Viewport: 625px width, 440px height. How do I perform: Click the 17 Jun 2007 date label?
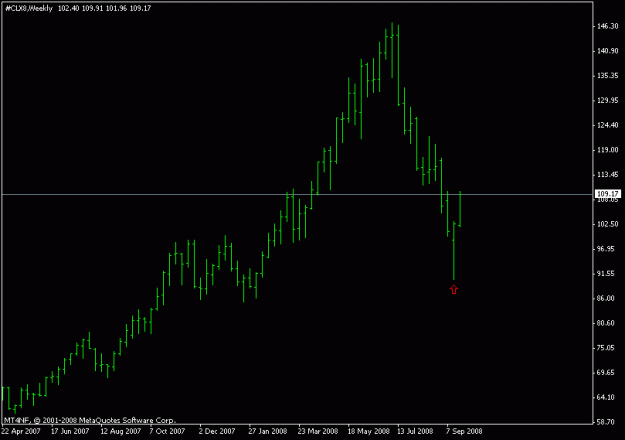tap(70, 431)
